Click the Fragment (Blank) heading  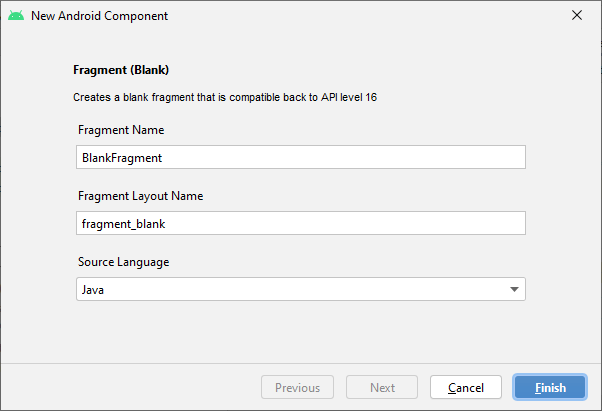[x=121, y=71]
